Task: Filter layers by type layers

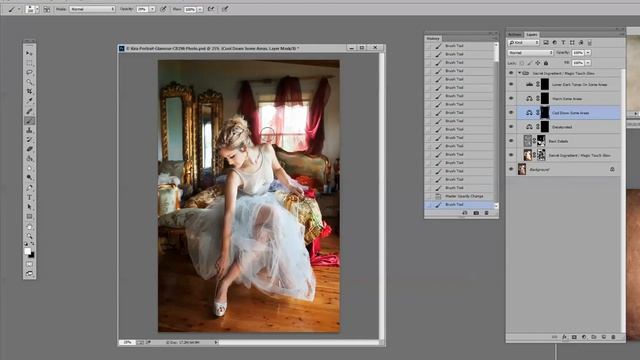Action: click(x=563, y=42)
